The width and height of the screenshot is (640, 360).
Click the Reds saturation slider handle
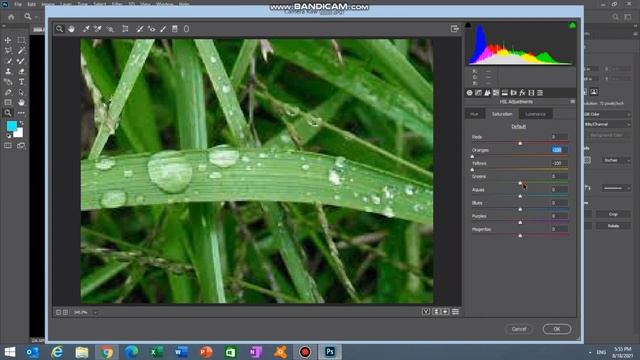(520, 143)
